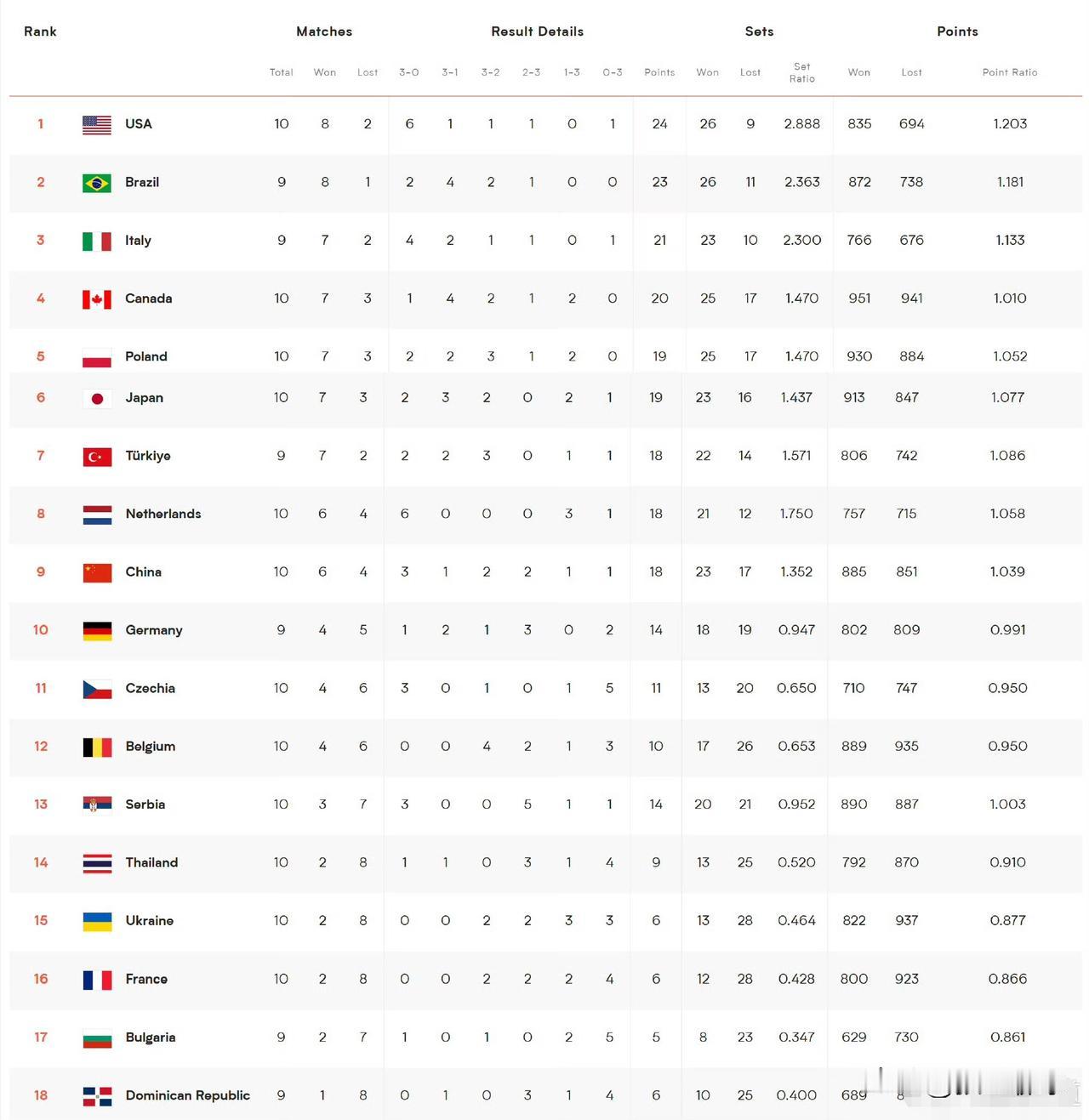
Task: Click the Brazil flag icon
Action: click(x=97, y=183)
